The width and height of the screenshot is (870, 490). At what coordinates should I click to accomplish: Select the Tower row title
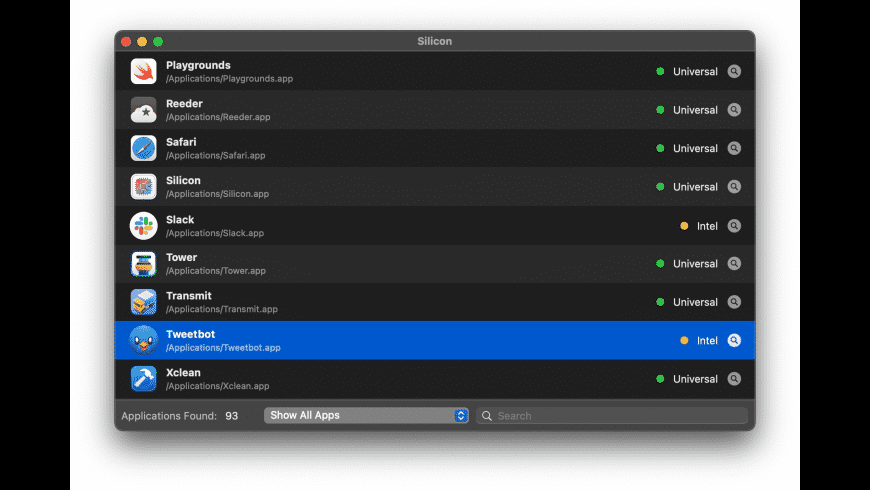tap(181, 257)
